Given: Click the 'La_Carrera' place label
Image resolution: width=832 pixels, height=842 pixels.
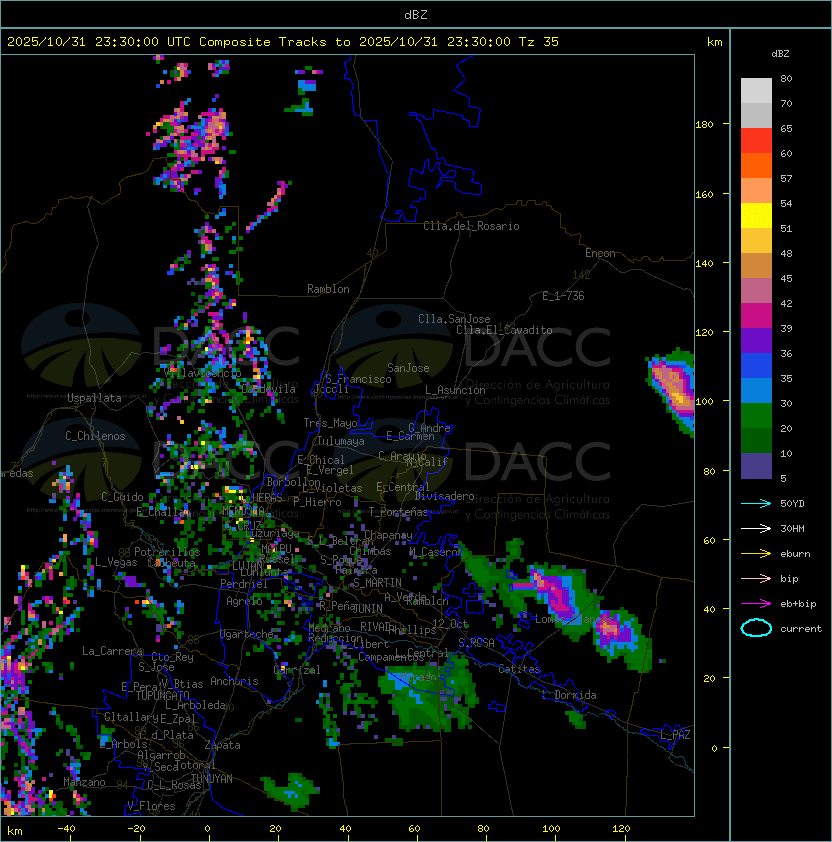Looking at the screenshot, I should pyautogui.click(x=112, y=651).
